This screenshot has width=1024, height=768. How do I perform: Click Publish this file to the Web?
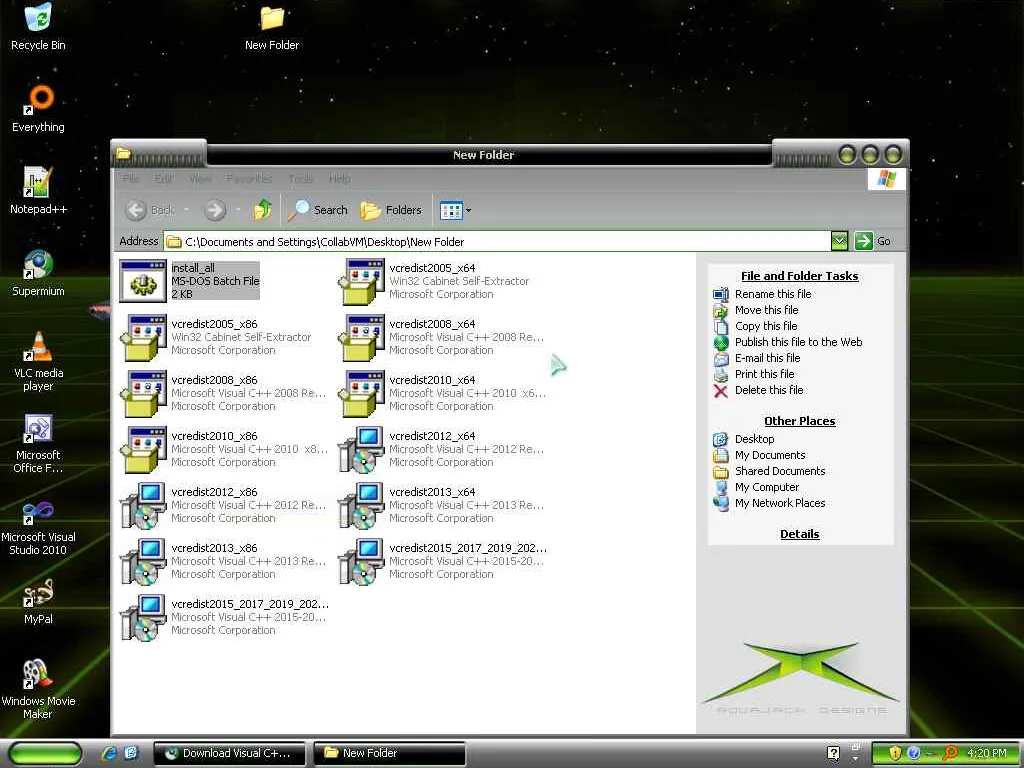pos(798,342)
